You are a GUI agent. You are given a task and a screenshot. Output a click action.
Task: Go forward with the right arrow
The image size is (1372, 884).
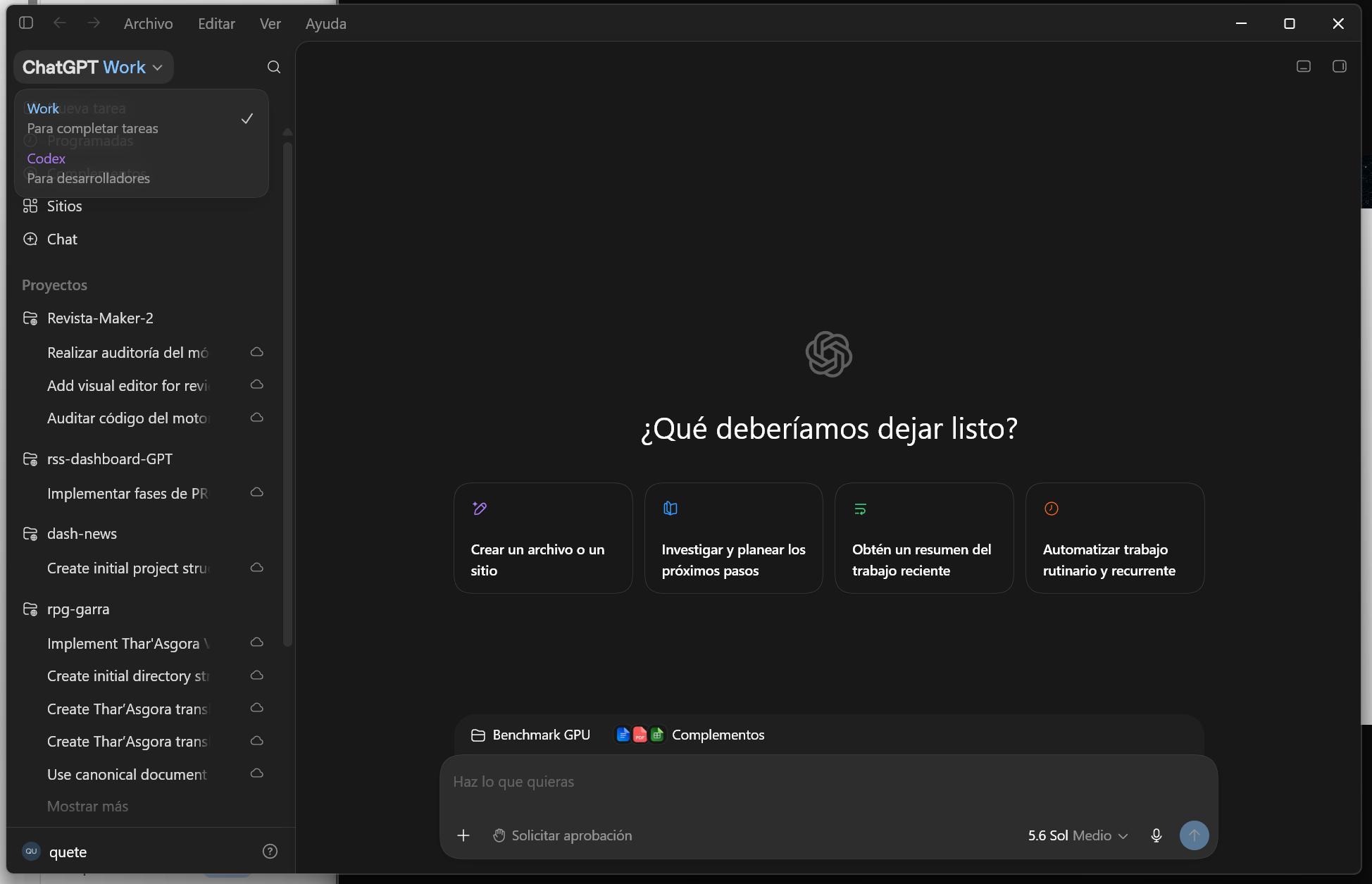(94, 23)
